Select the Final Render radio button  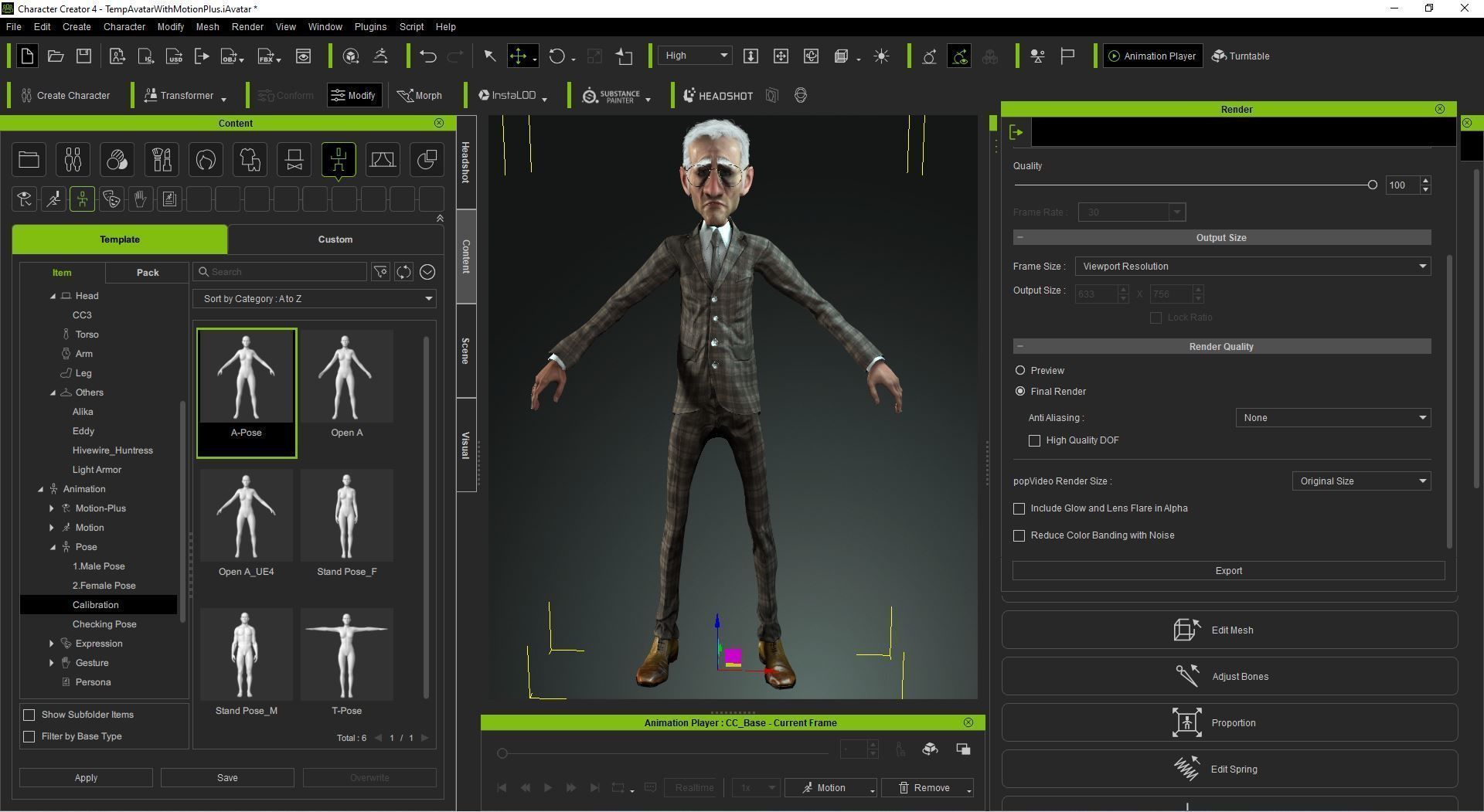[x=1020, y=392]
